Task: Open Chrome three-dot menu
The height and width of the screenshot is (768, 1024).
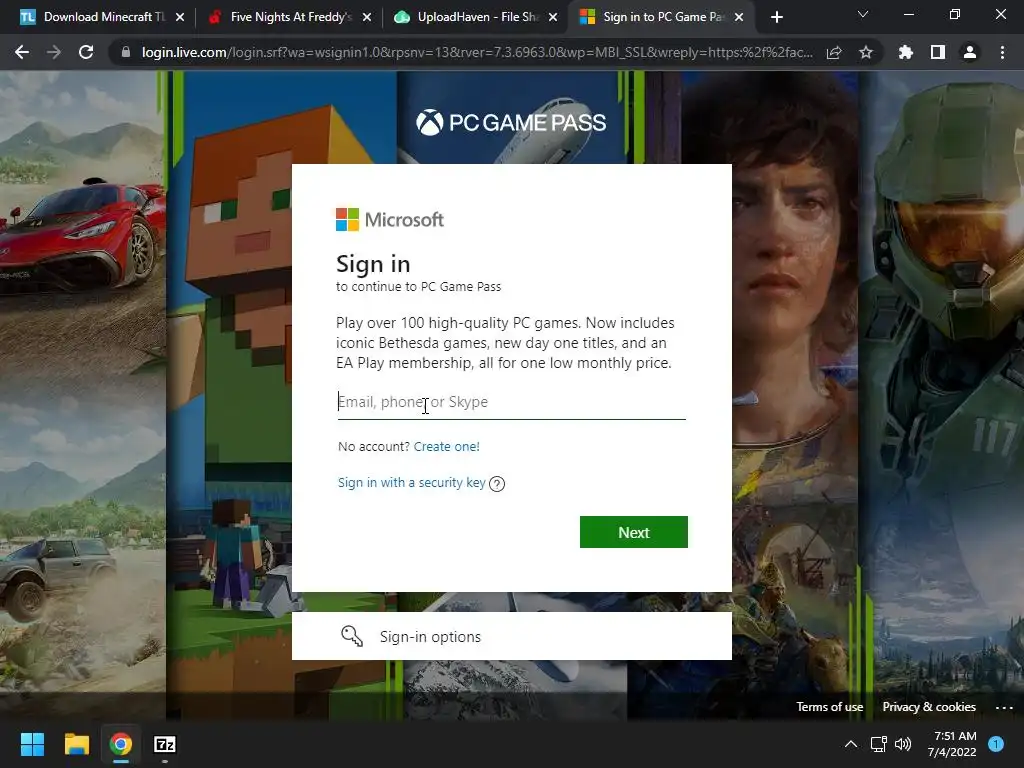Action: [x=1002, y=52]
